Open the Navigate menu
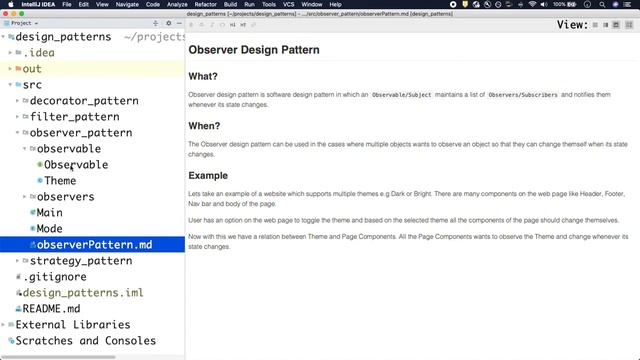 pyautogui.click(x=127, y=4)
